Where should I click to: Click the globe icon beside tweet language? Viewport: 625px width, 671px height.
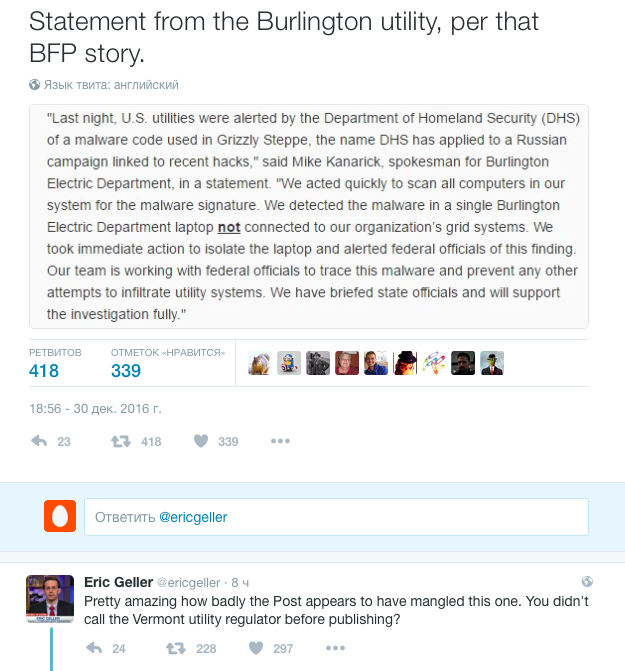tap(35, 85)
